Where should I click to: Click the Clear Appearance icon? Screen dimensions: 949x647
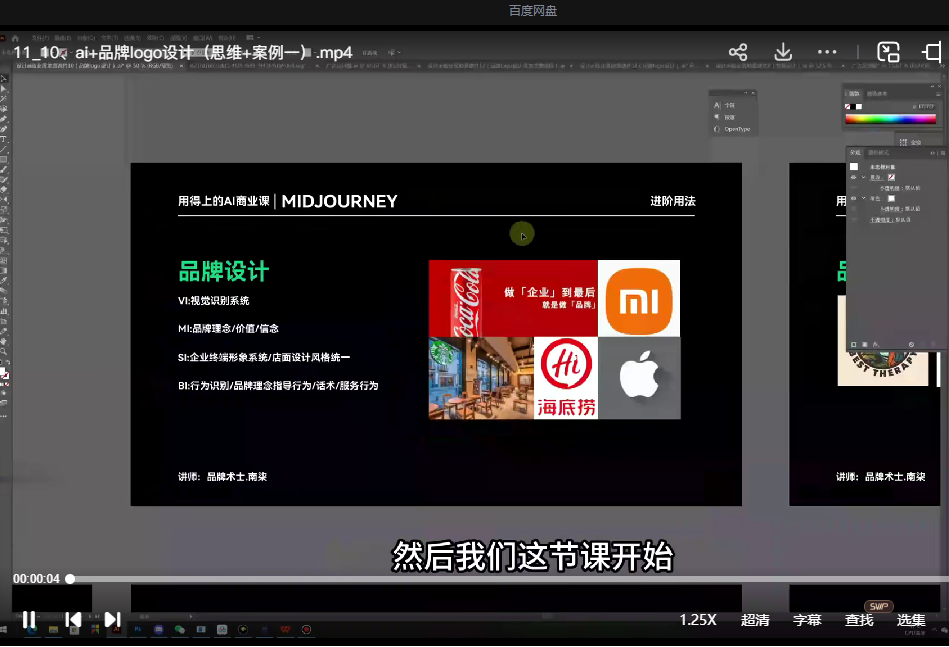[x=911, y=344]
